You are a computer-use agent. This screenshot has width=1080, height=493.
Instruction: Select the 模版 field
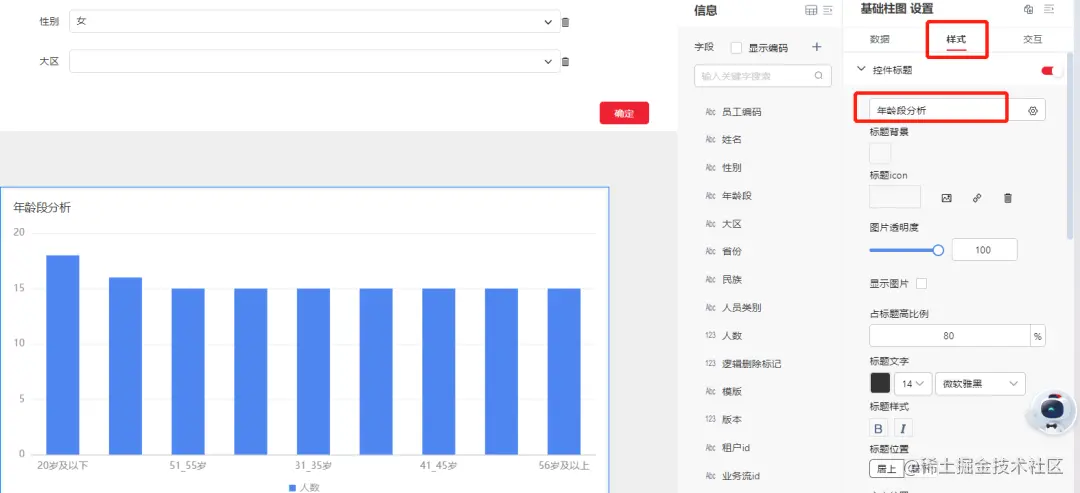(x=731, y=392)
